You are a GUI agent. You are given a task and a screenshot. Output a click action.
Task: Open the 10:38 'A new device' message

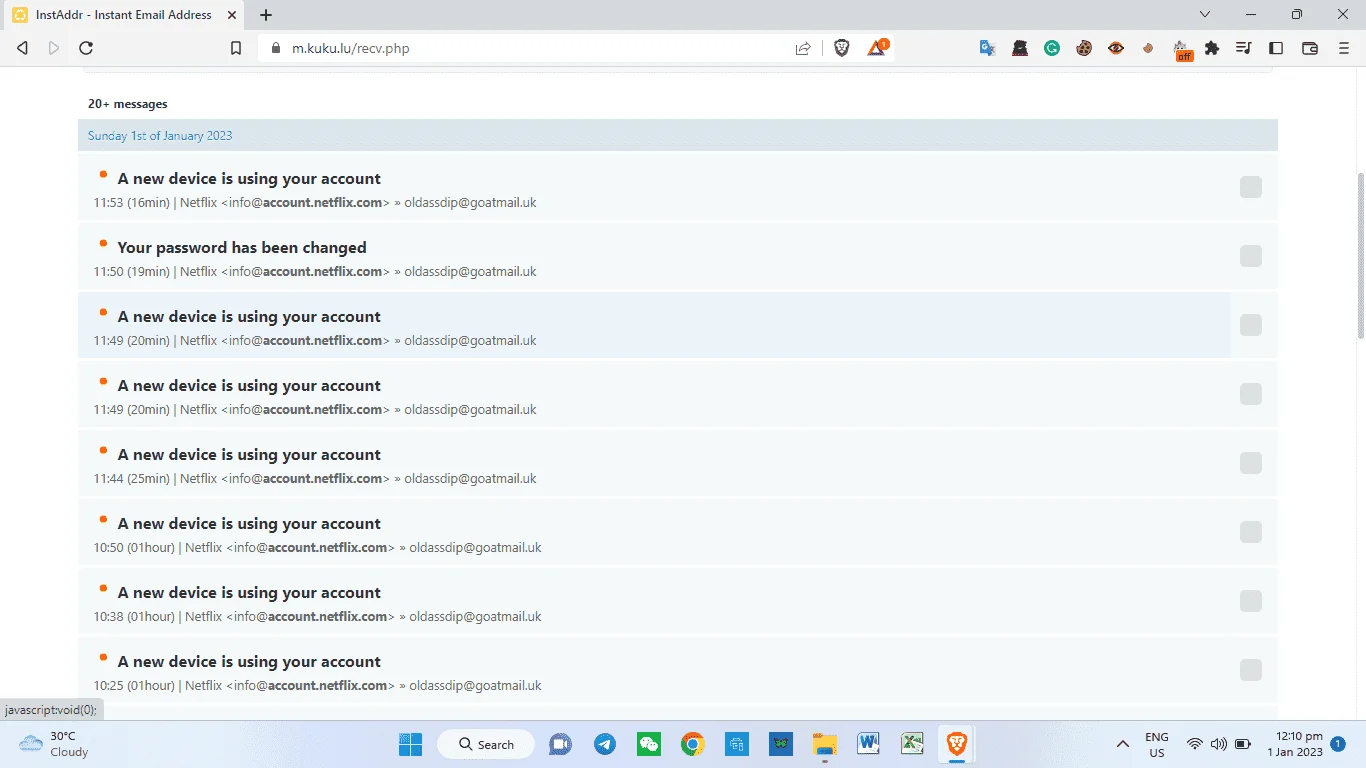point(249,593)
